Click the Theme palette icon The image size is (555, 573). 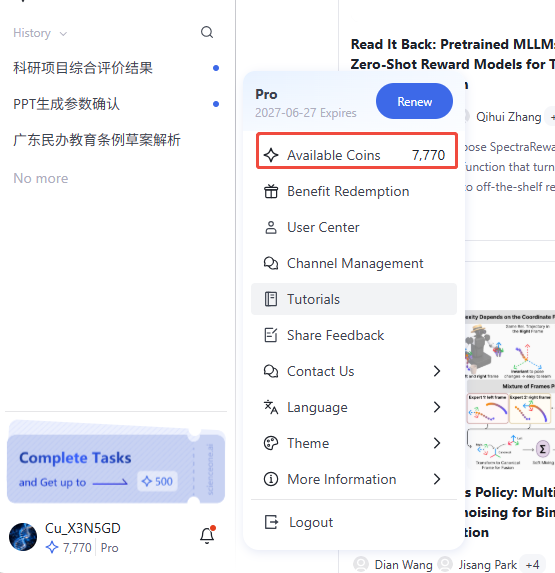[271, 443]
